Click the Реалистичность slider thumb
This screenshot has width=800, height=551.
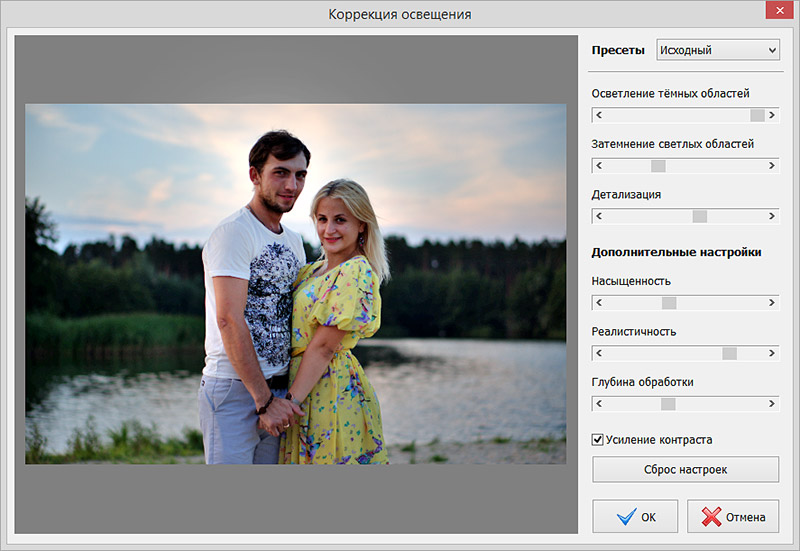tap(729, 353)
